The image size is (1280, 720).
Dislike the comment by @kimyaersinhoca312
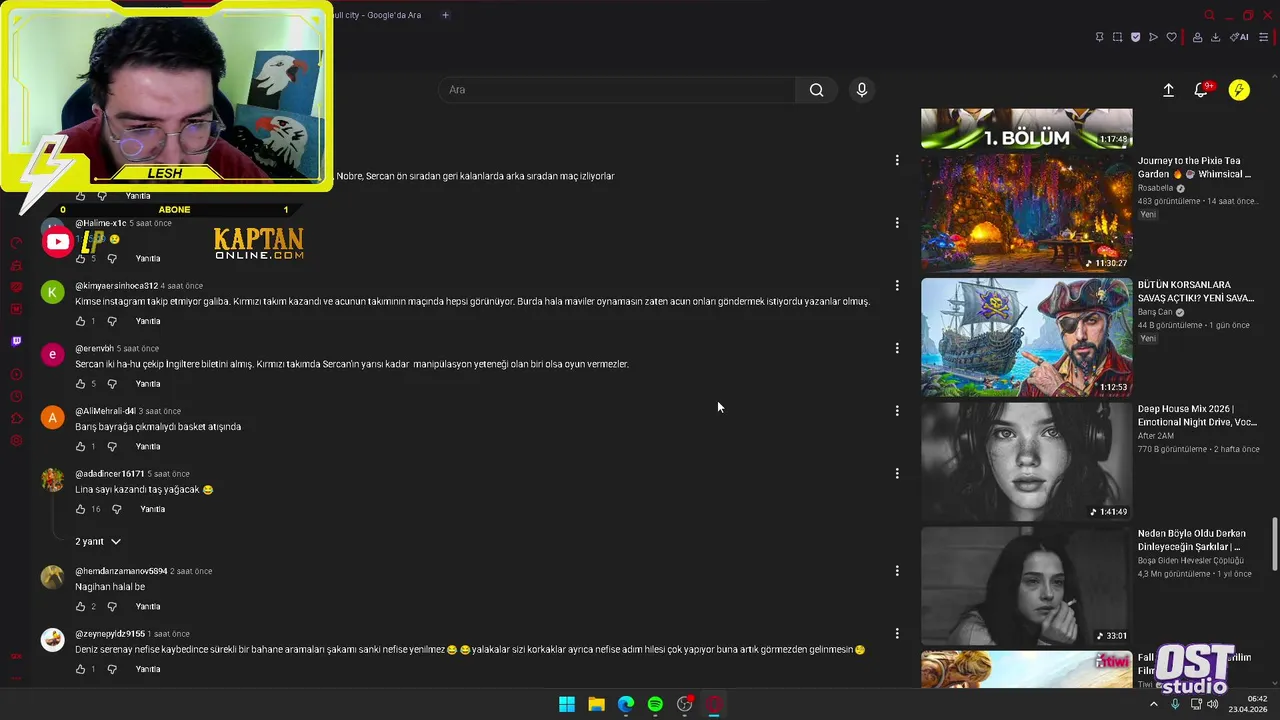(112, 321)
